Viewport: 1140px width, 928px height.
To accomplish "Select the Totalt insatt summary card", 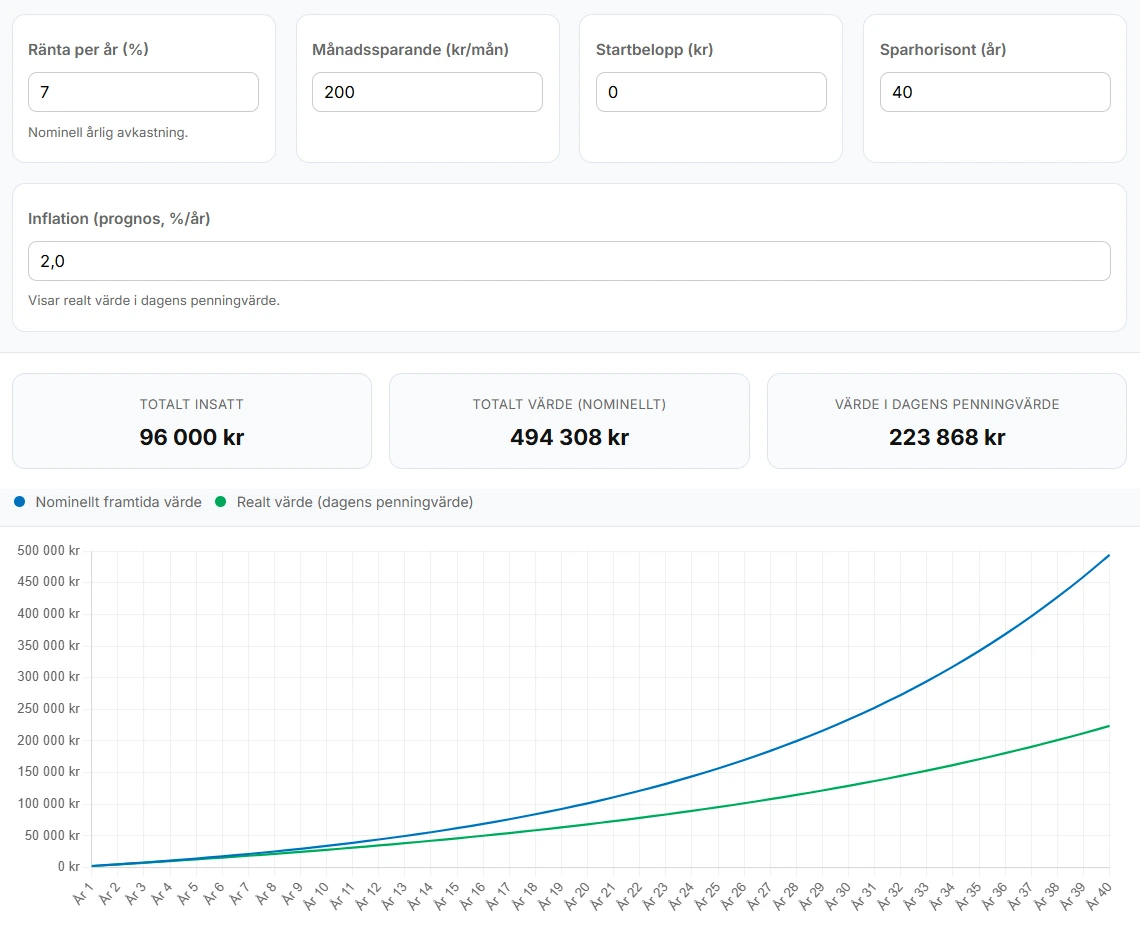I will click(192, 421).
